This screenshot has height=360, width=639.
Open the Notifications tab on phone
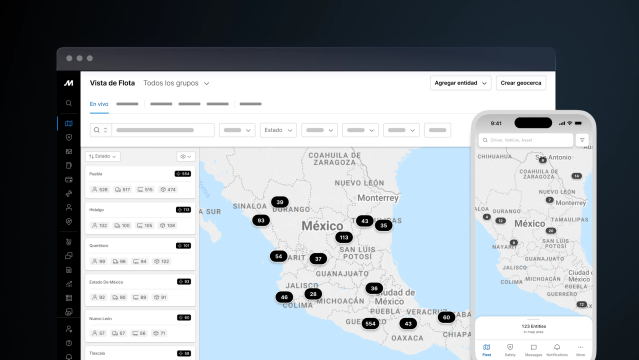(x=557, y=350)
